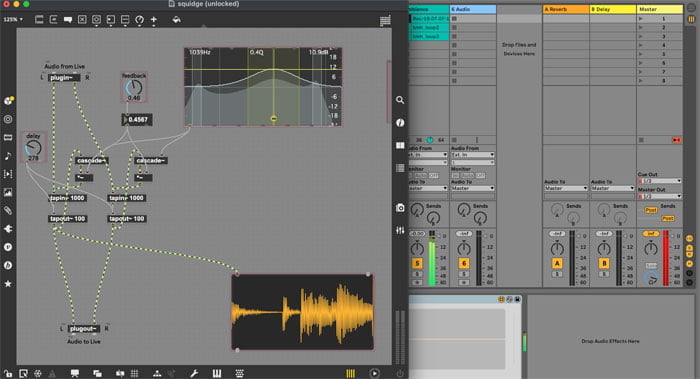Open 6 Audio input channel dropdown below Ext. In

(473, 162)
